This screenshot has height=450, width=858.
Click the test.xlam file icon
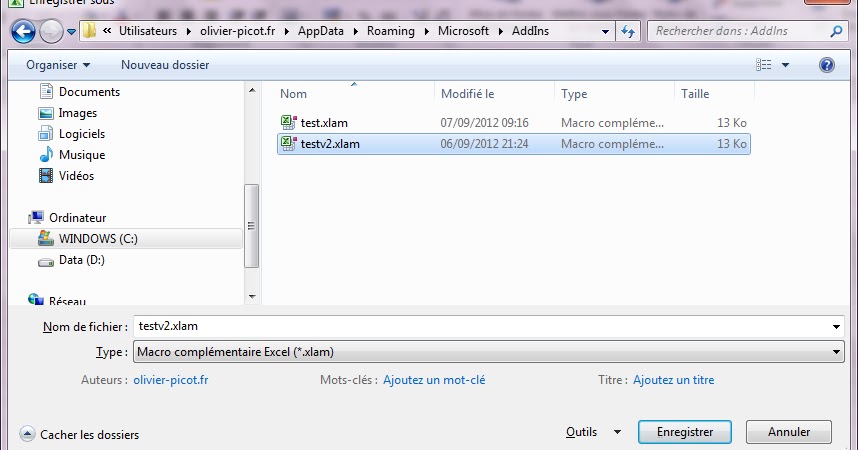288,123
